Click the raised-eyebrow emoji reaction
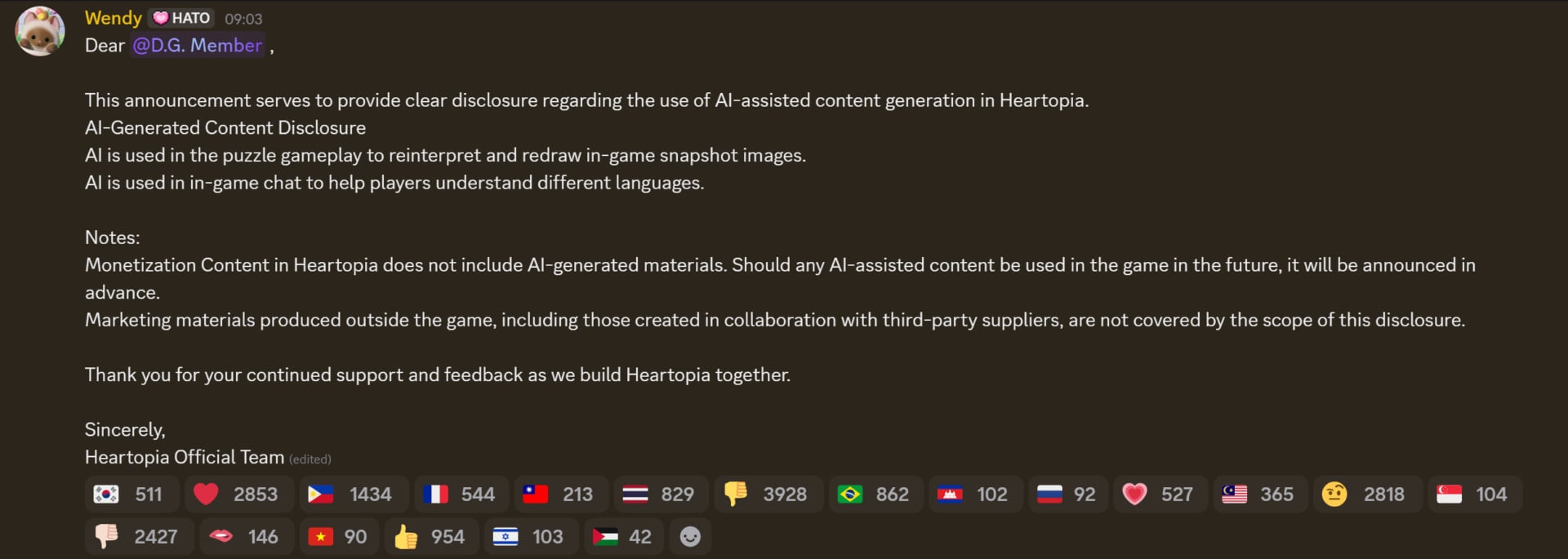Screen dimensions: 1568x559 pos(1368,494)
